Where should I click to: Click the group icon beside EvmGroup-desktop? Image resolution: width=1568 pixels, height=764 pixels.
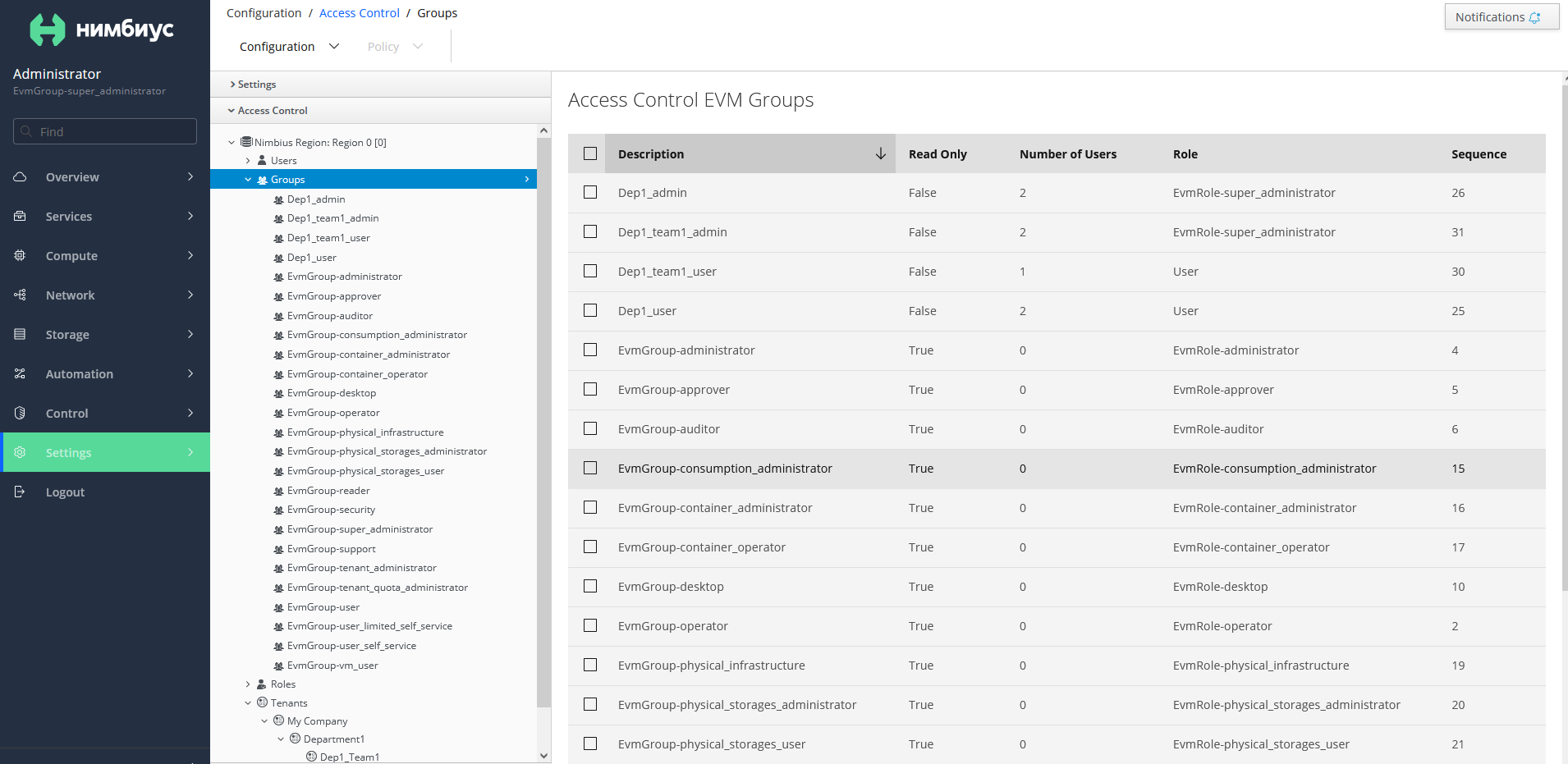tap(279, 393)
